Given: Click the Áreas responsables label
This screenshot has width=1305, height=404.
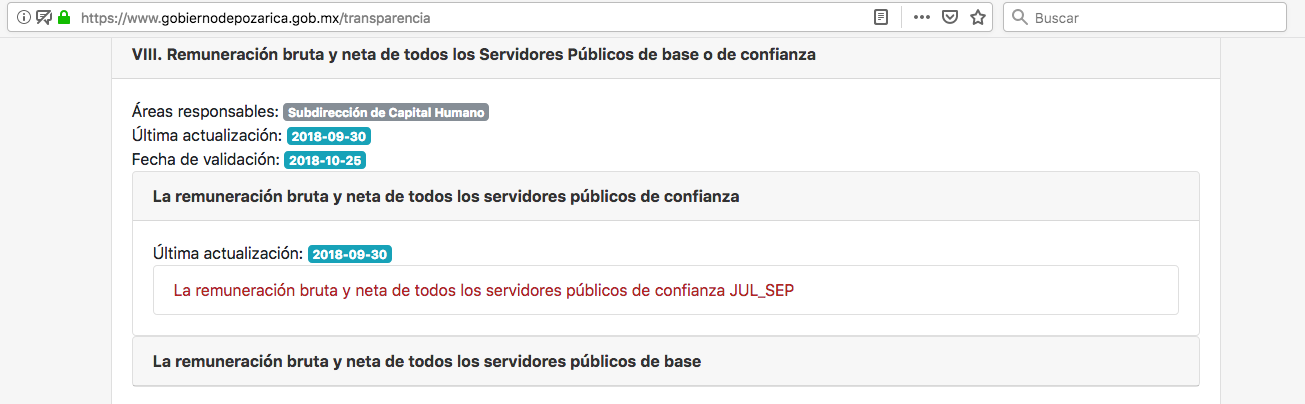Looking at the screenshot, I should (205, 112).
